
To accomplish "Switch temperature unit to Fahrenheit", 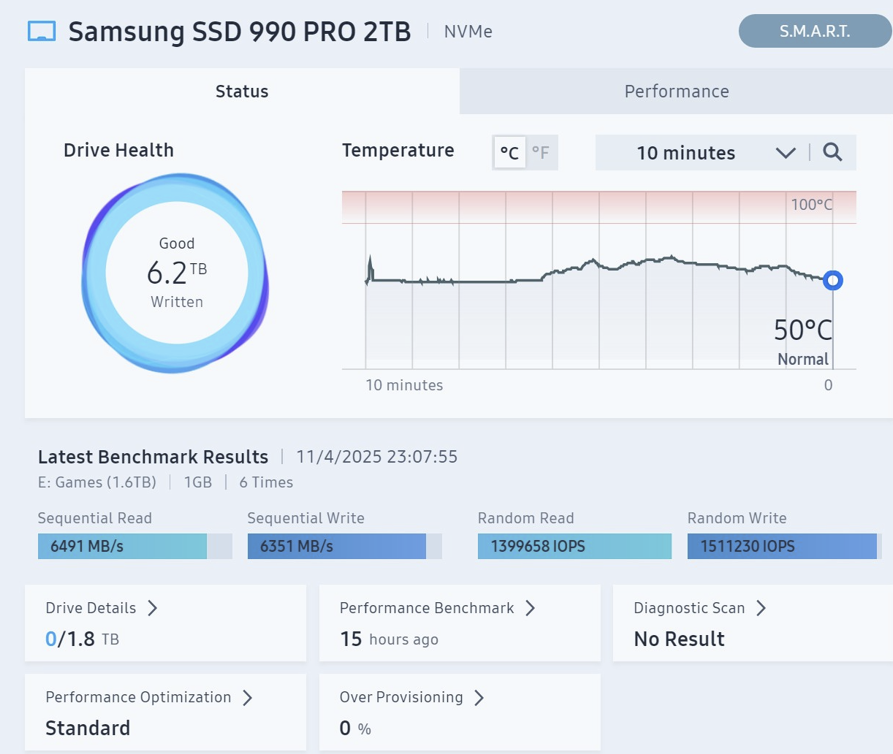I will pos(541,153).
